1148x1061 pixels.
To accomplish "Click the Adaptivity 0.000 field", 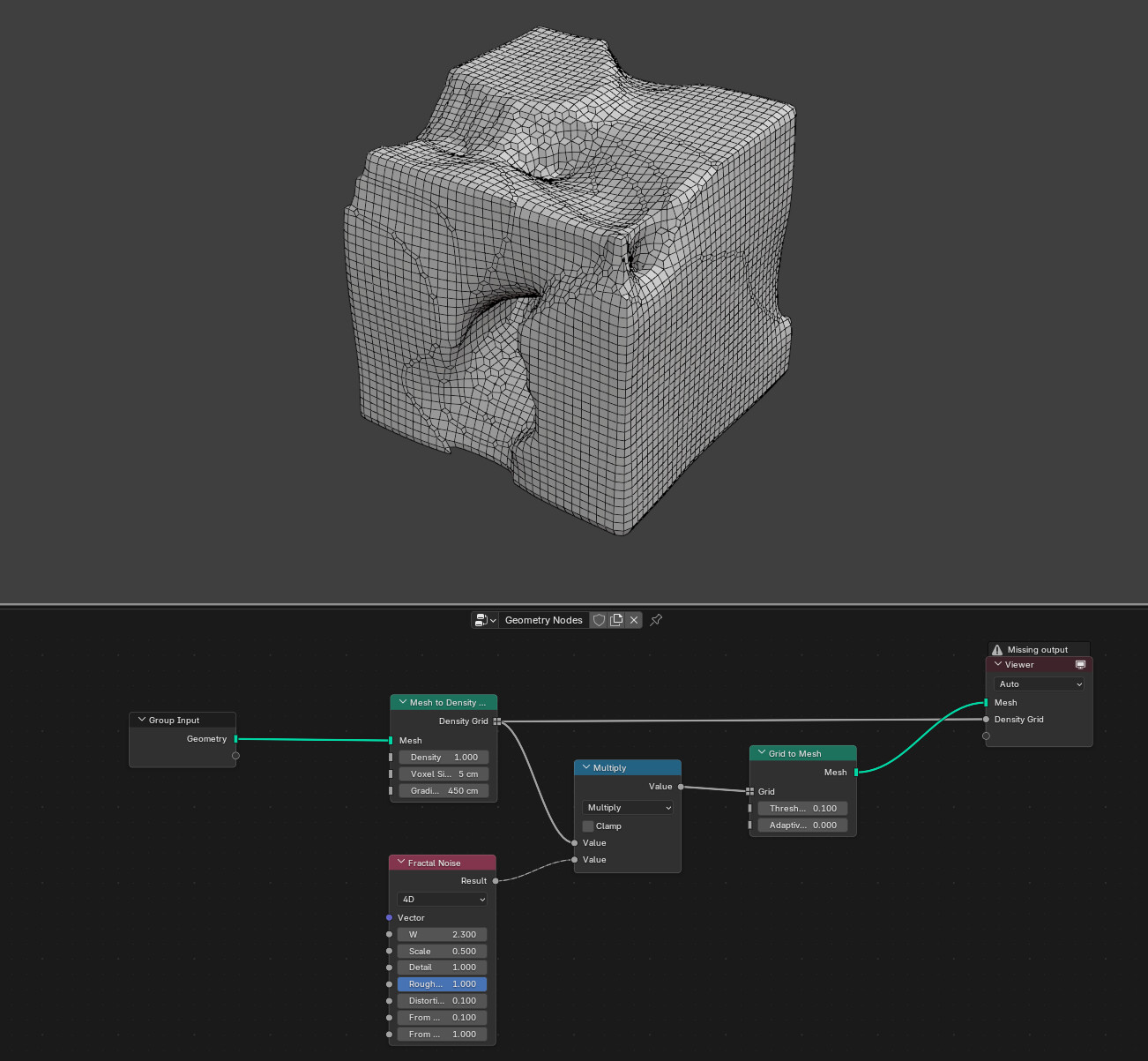I will click(802, 826).
